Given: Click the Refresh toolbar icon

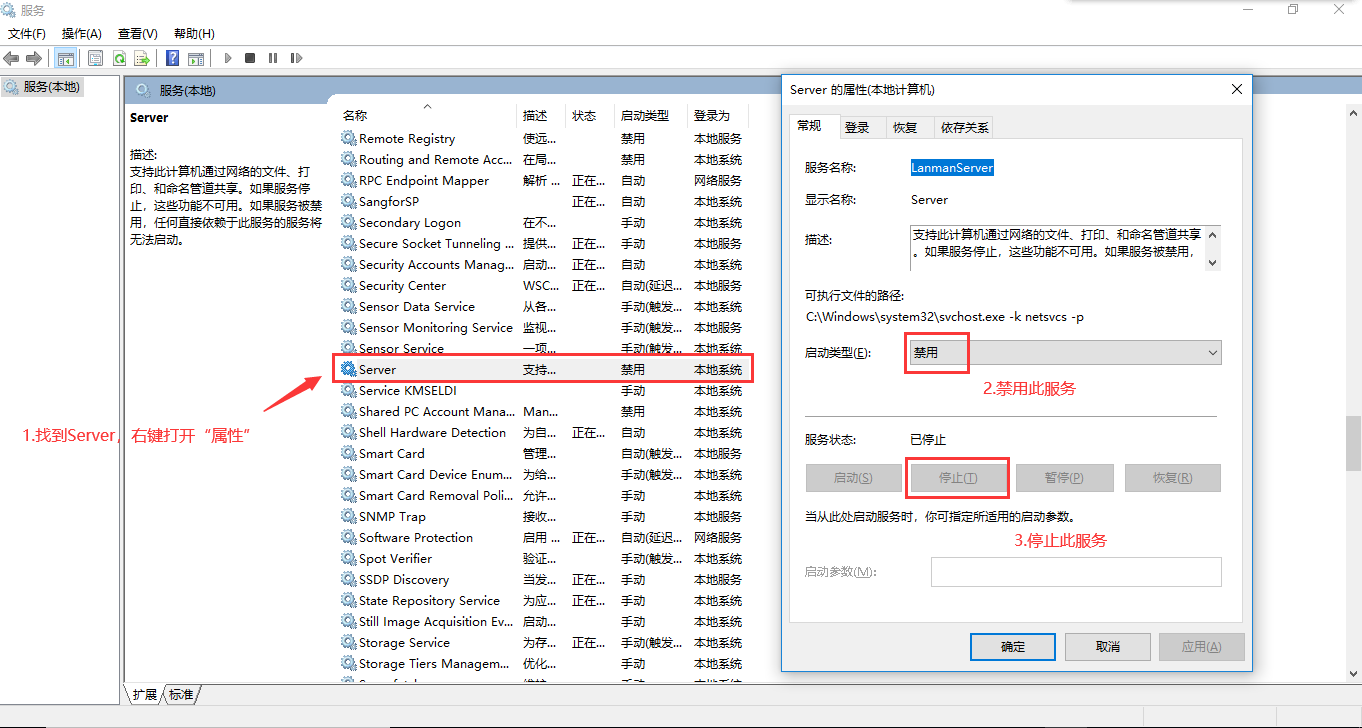Looking at the screenshot, I should point(119,59).
